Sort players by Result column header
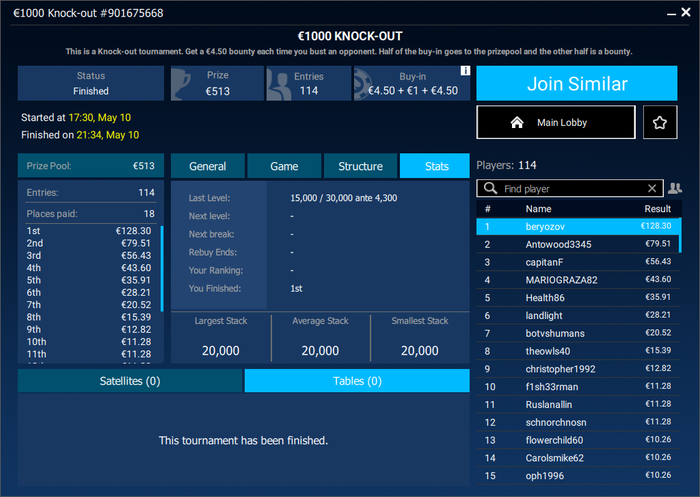Viewport: 700px width, 497px height. pyautogui.click(x=658, y=209)
